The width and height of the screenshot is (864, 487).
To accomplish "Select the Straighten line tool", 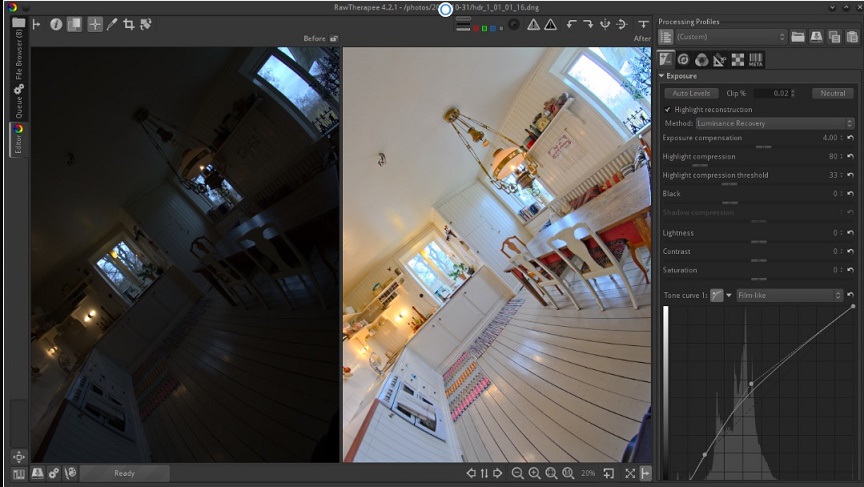I will click(146, 24).
